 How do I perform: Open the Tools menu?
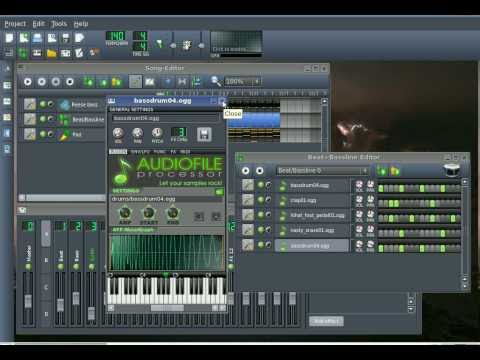click(x=59, y=24)
